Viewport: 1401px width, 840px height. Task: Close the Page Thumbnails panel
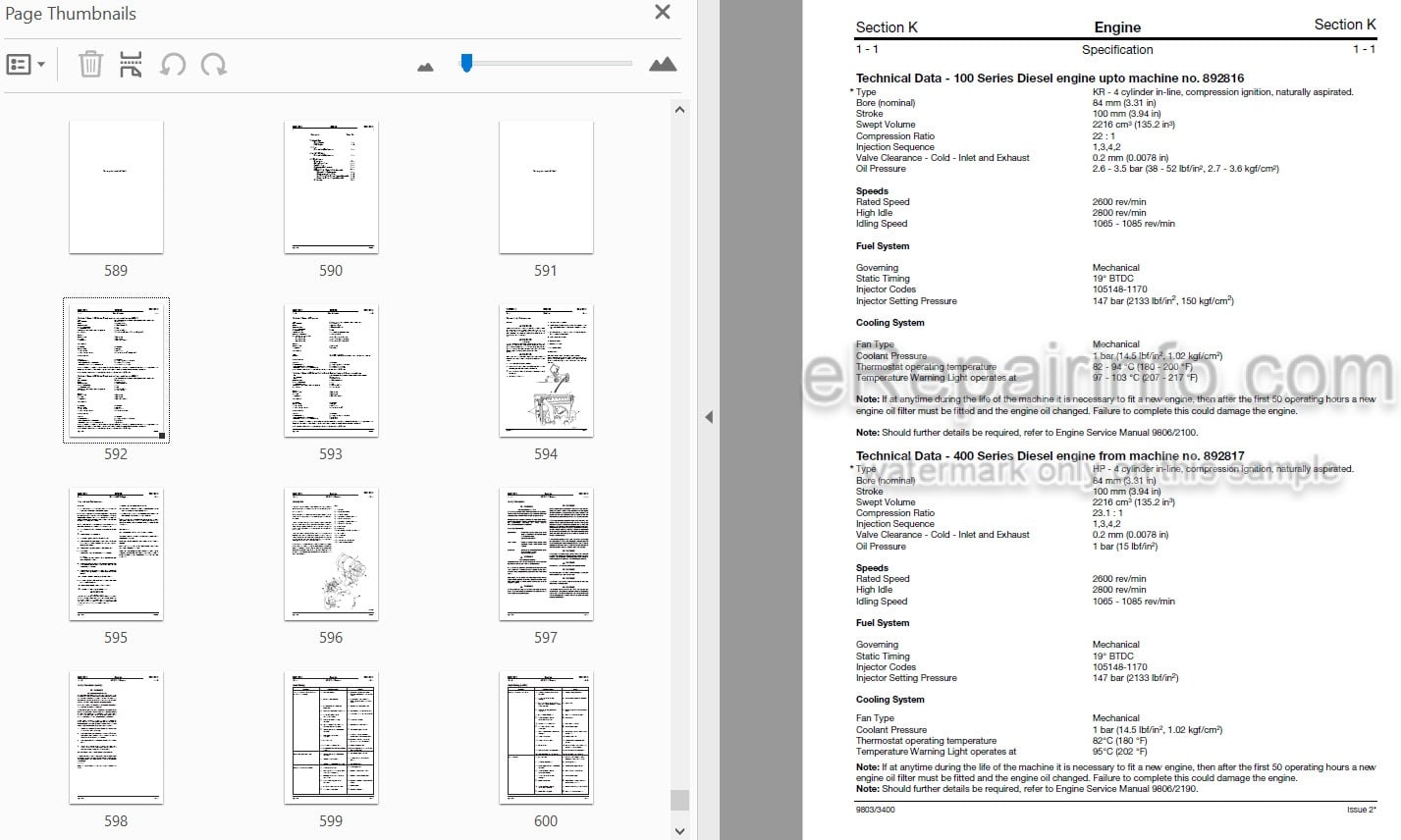click(663, 12)
